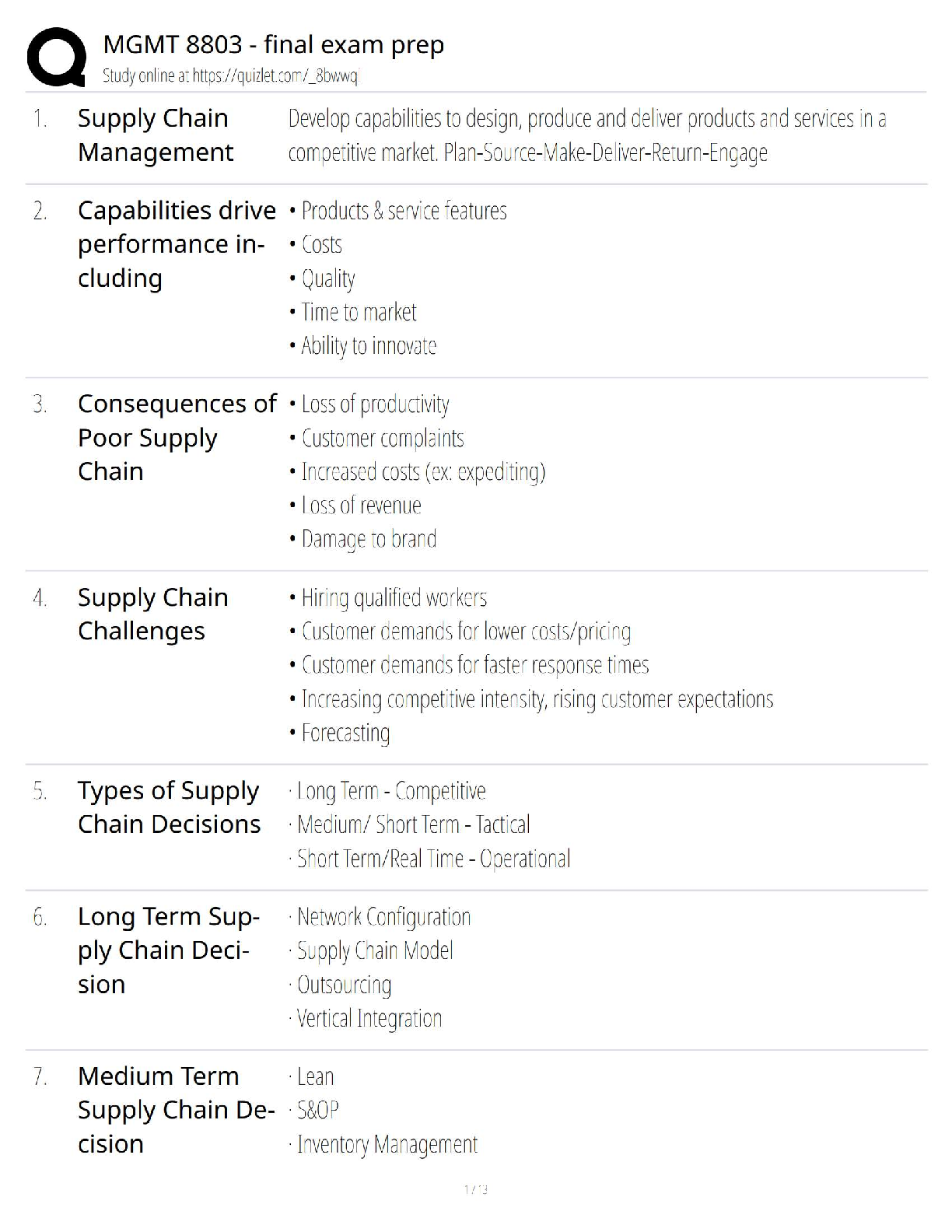Select the Supply Chain Challenges term

click(x=152, y=614)
